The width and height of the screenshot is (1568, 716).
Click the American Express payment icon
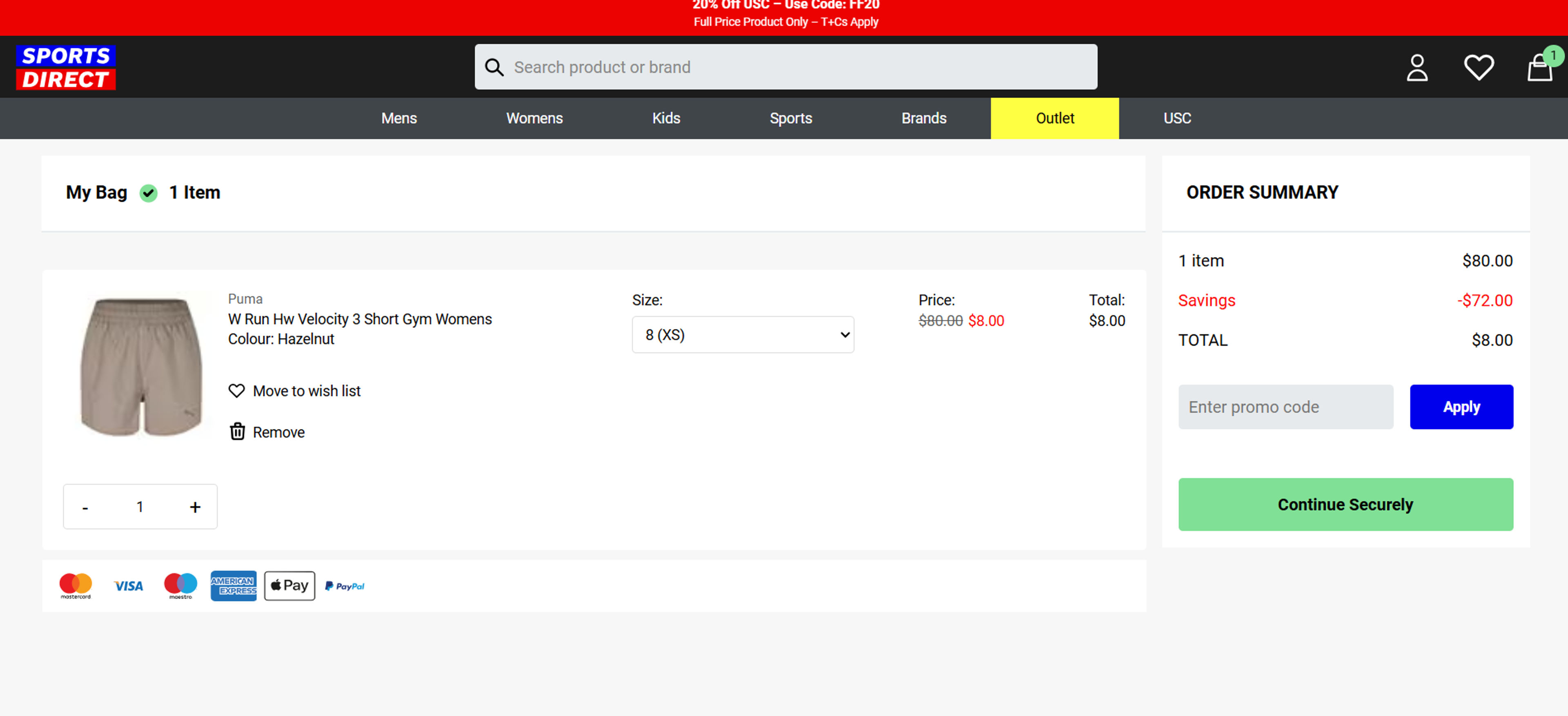click(x=233, y=586)
